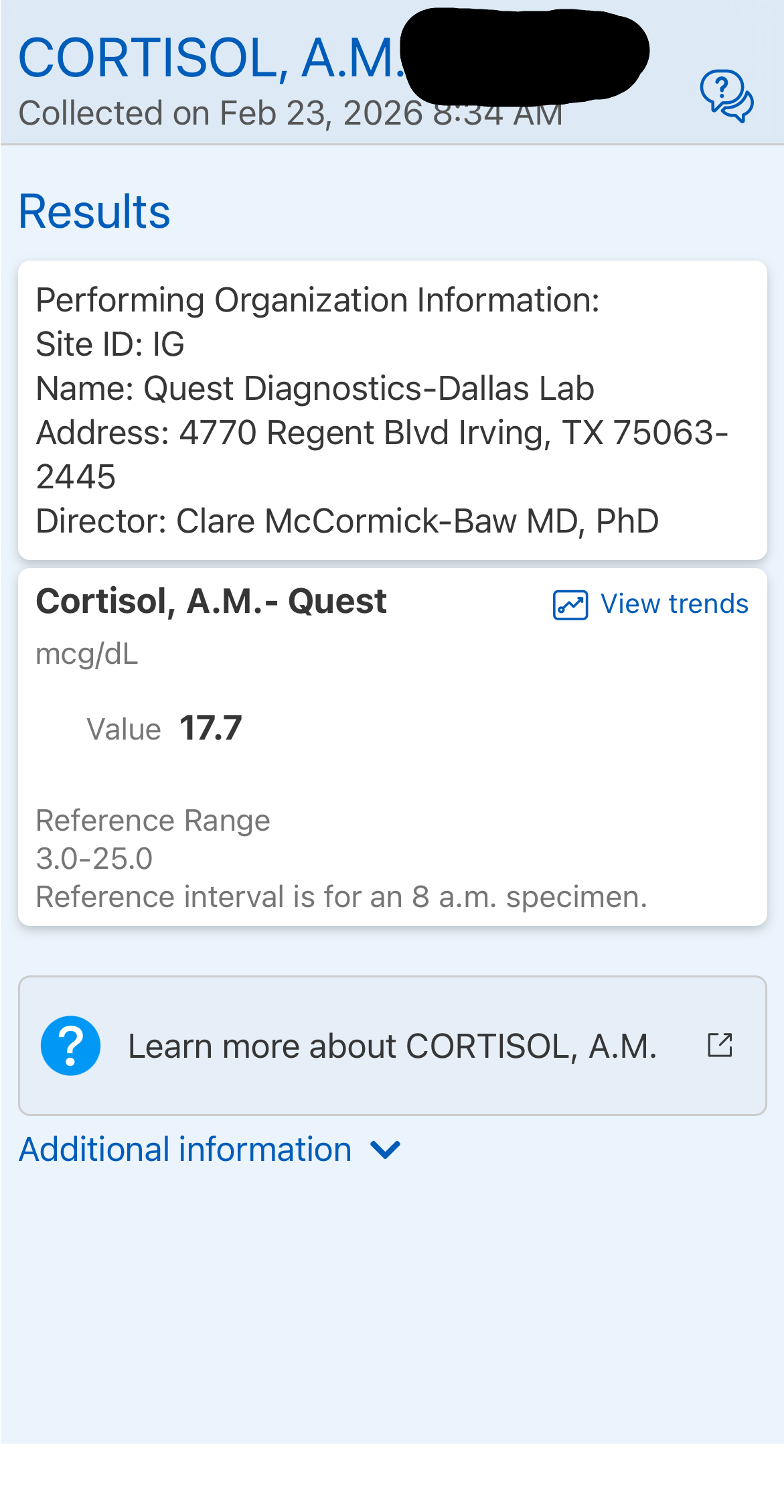Viewport: 784px width, 1512px height.
Task: Tap the Results section heading
Action: point(94,212)
